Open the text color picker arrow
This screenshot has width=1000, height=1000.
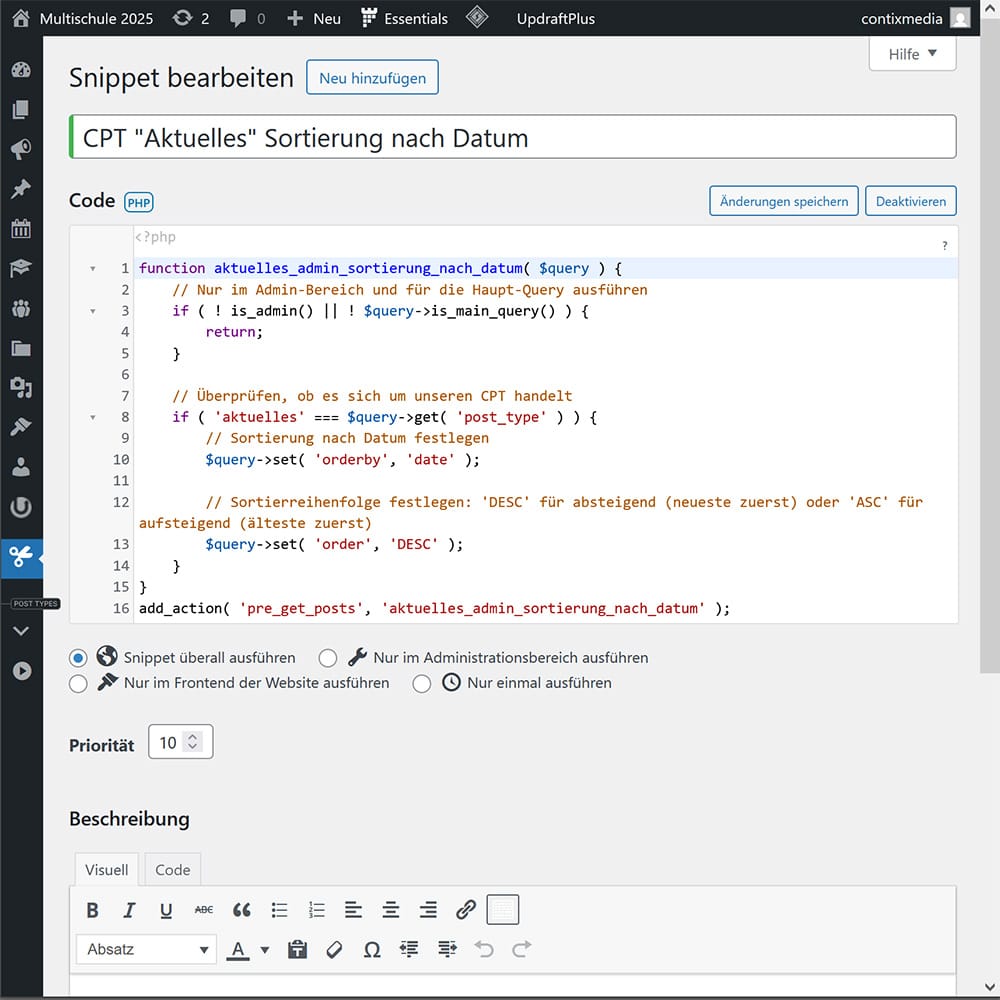[x=265, y=949]
